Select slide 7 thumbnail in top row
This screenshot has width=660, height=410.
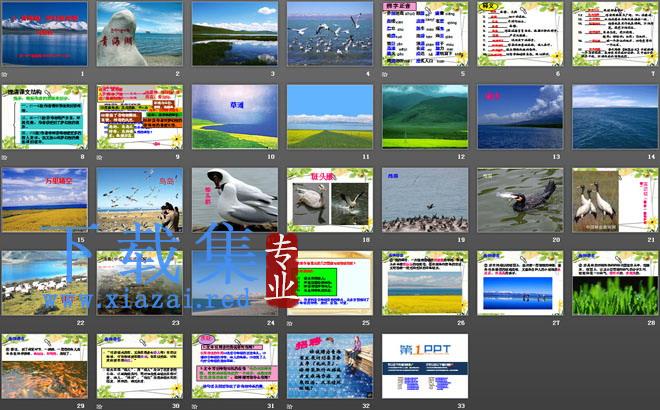pyautogui.click(x=615, y=33)
